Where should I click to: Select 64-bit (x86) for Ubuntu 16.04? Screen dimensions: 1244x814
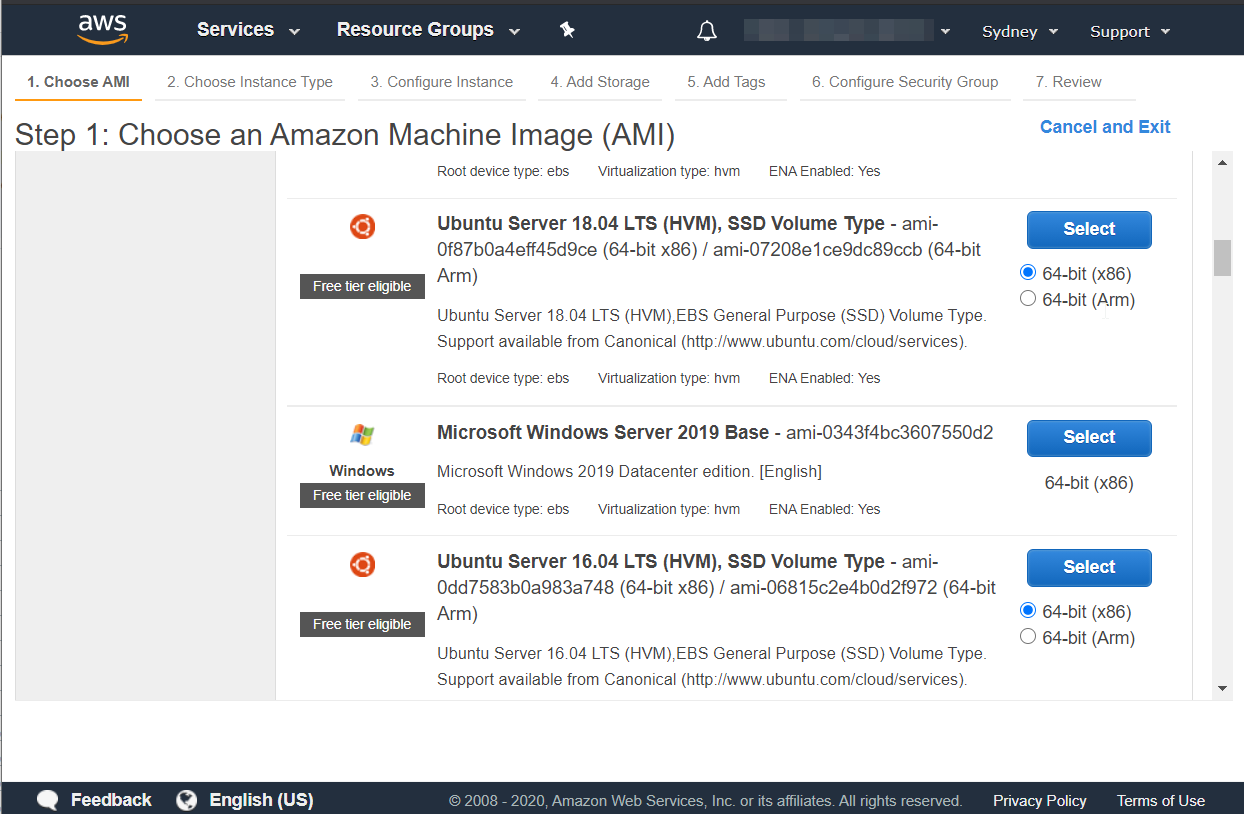[1028, 611]
